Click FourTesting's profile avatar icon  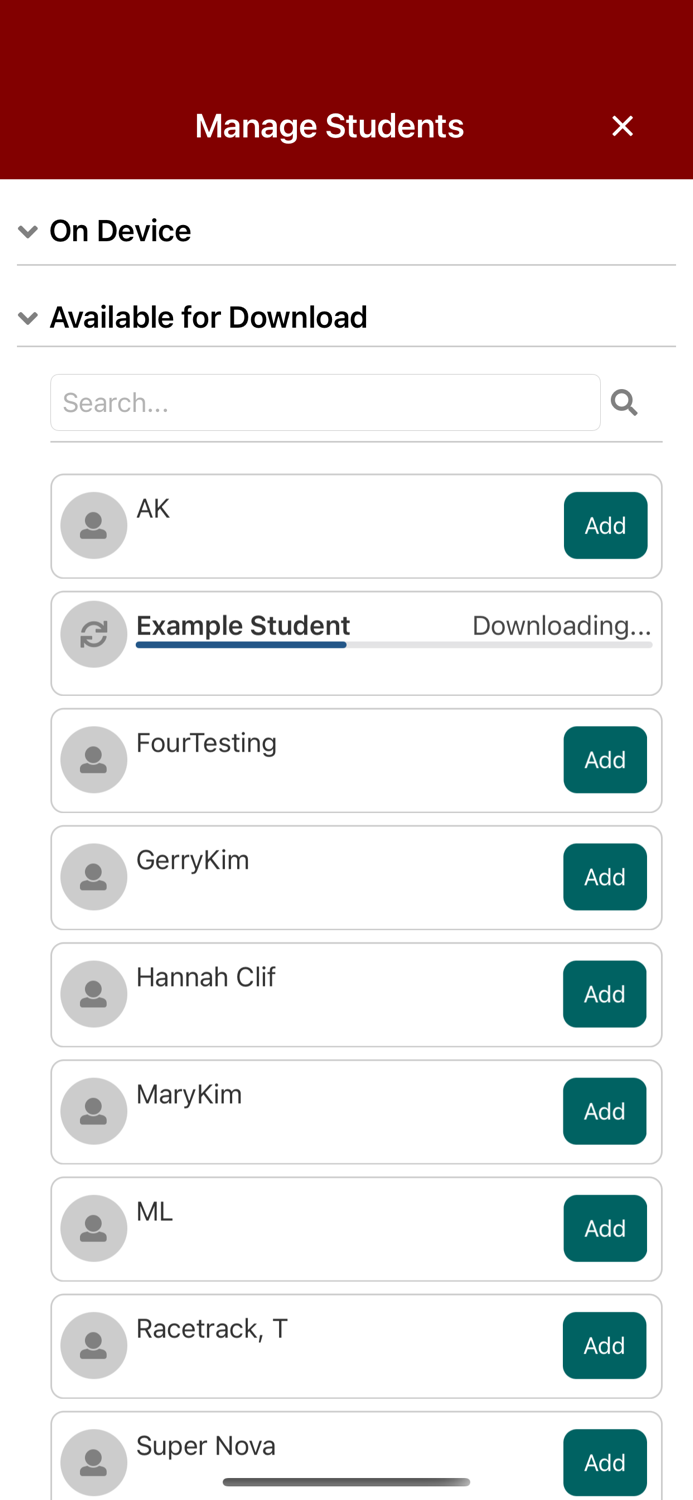point(94,760)
